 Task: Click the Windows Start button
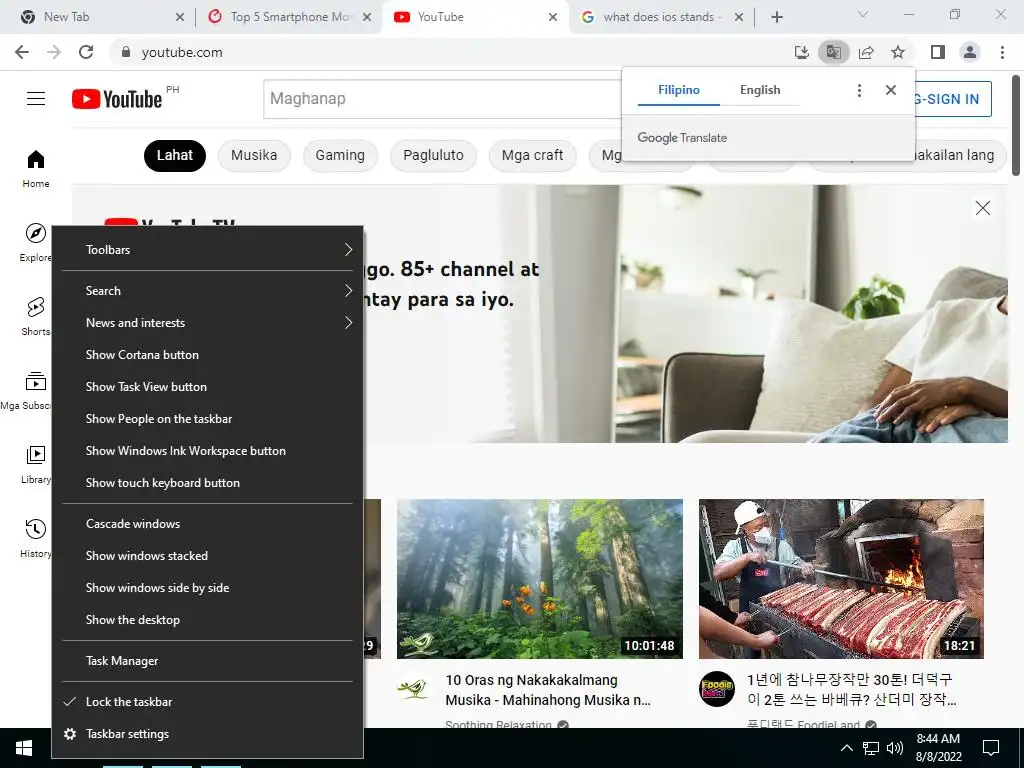24,748
